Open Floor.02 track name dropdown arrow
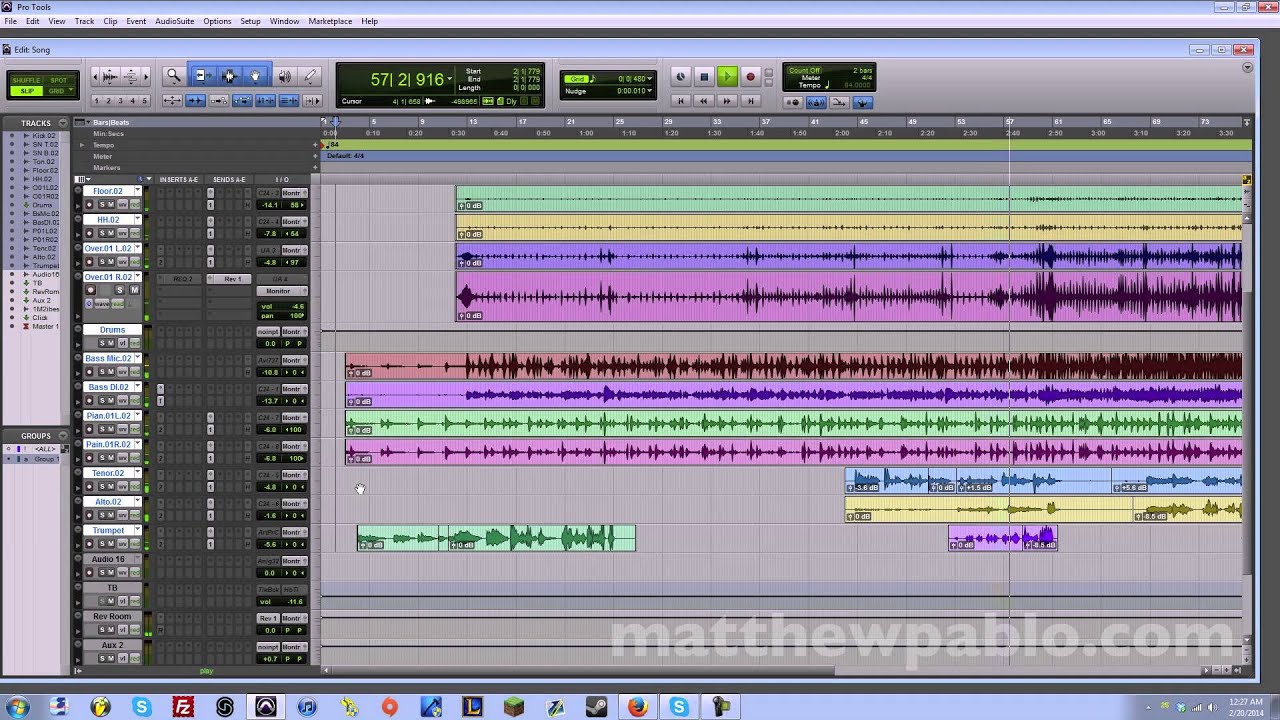This screenshot has height=720, width=1280. [137, 191]
